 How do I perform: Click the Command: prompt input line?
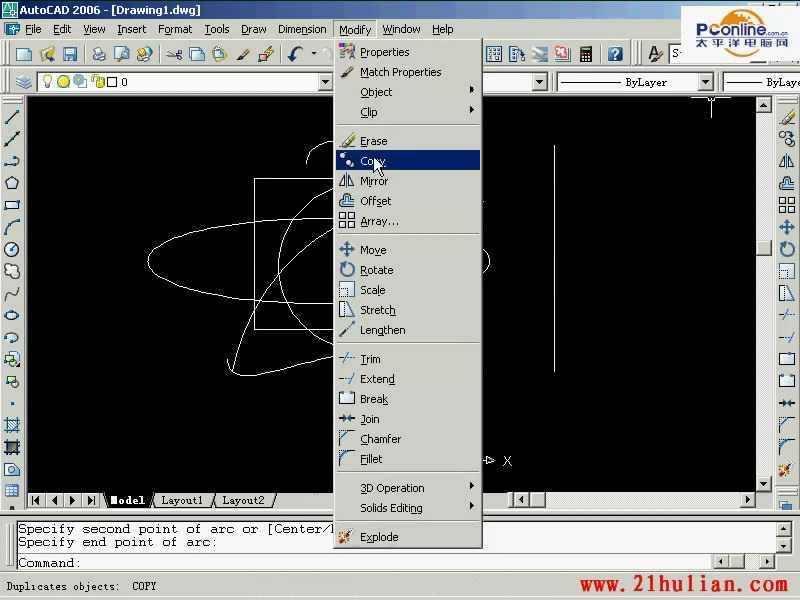(x=363, y=562)
